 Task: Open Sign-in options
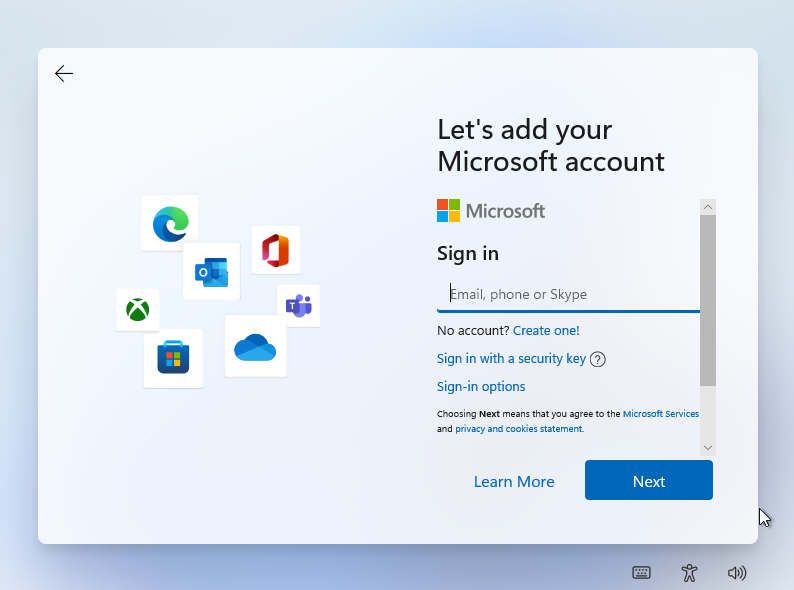click(x=481, y=386)
